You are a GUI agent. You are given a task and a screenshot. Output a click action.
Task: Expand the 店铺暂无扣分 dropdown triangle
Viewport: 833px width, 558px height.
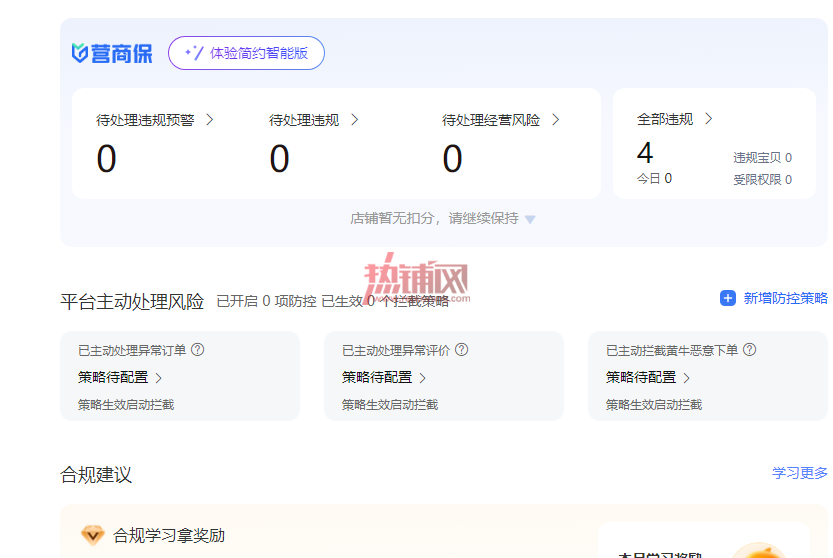pyautogui.click(x=530, y=219)
